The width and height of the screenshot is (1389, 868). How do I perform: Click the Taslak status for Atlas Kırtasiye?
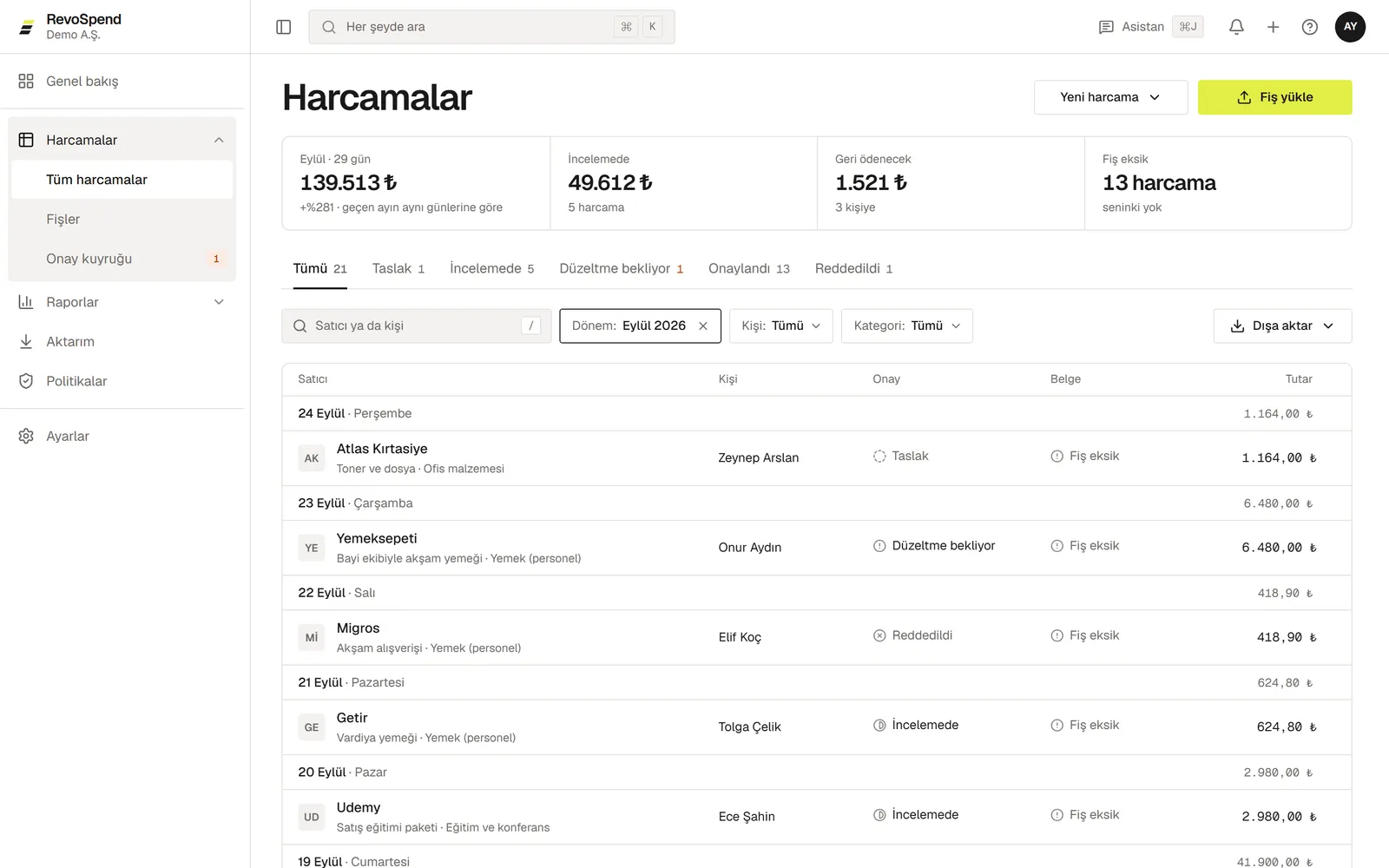[x=901, y=456]
